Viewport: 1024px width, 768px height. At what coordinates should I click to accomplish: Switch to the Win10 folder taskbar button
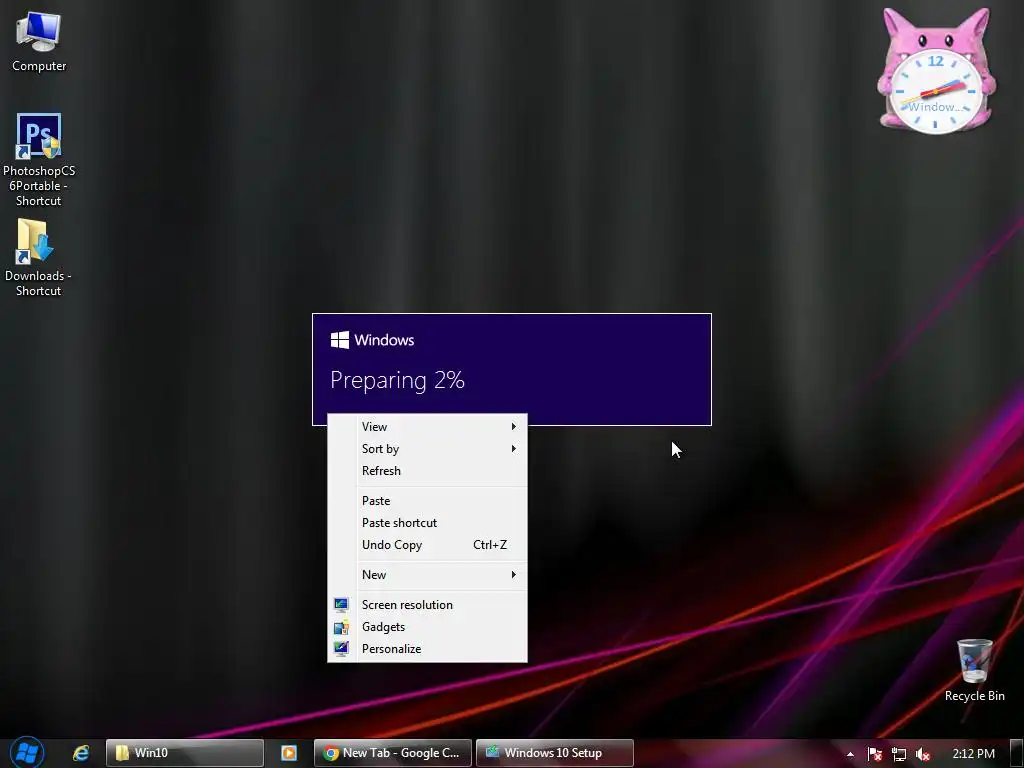click(x=185, y=753)
